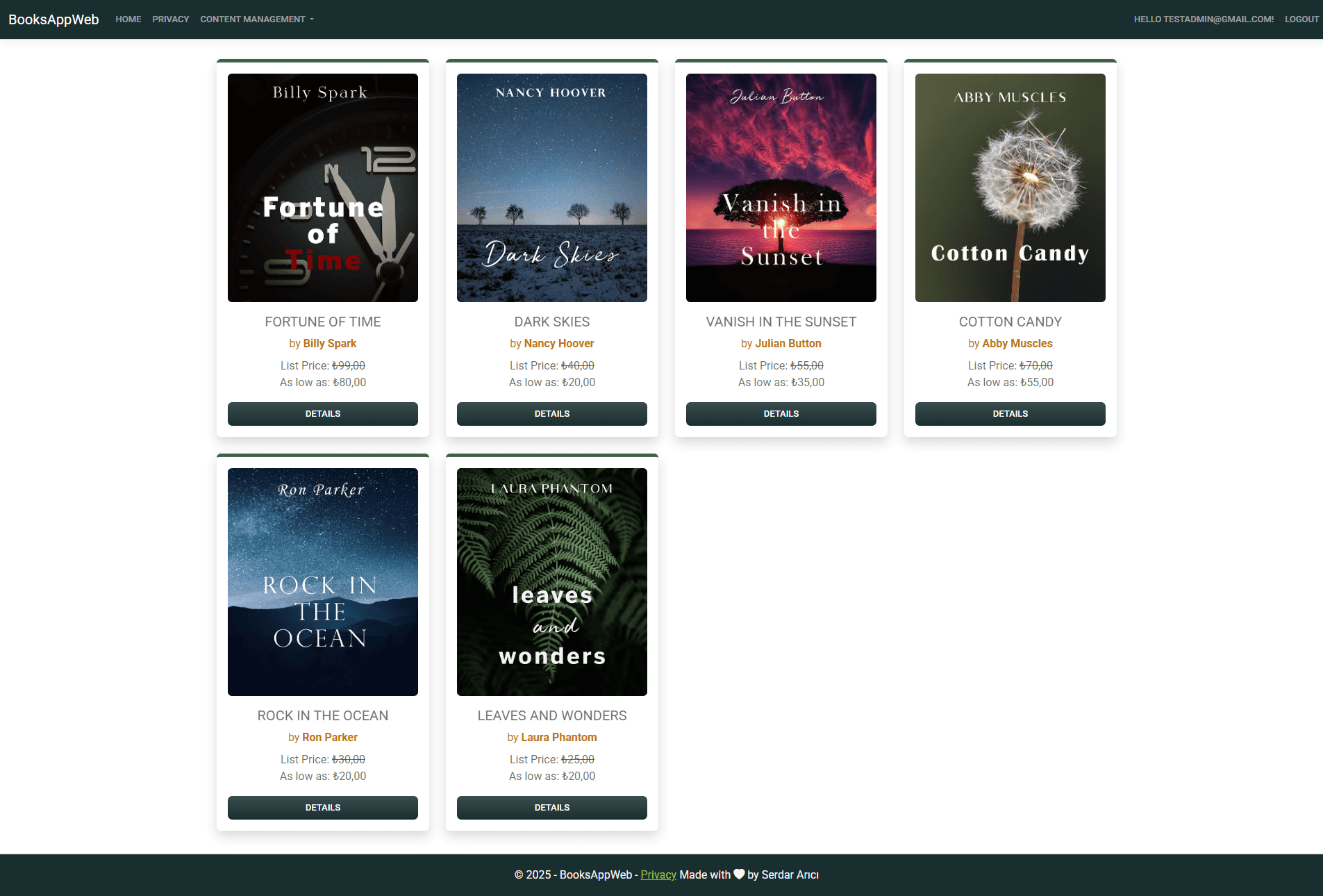Viewport: 1323px width, 896px height.
Task: Click the list price ₺99,00
Action: click(349, 365)
